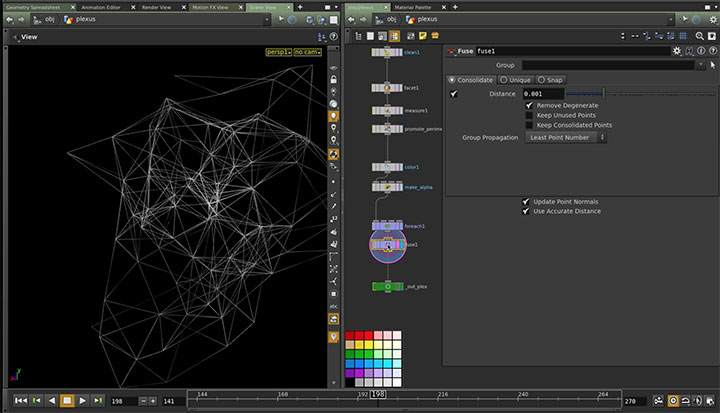This screenshot has height=413, width=720.
Task: Pick the yellow swatch in the palette
Action: coord(368,345)
